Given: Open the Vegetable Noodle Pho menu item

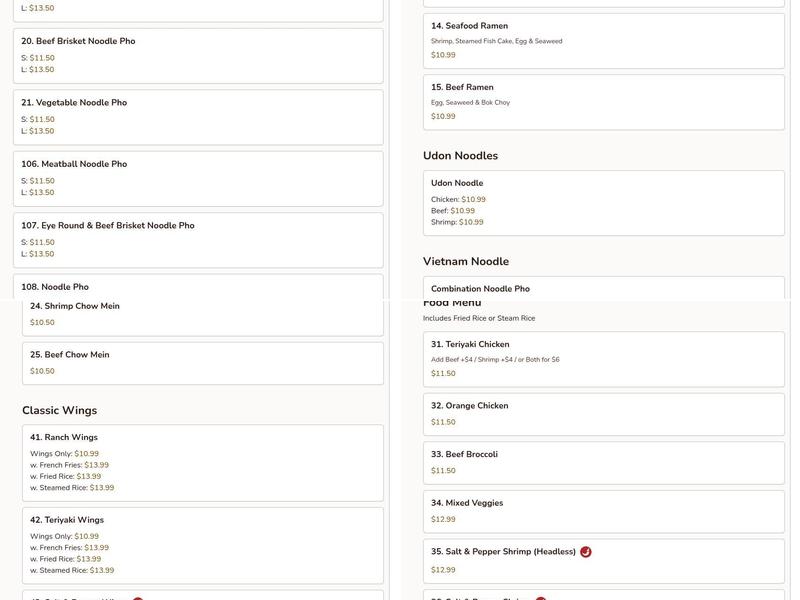Looking at the screenshot, I should tap(198, 117).
